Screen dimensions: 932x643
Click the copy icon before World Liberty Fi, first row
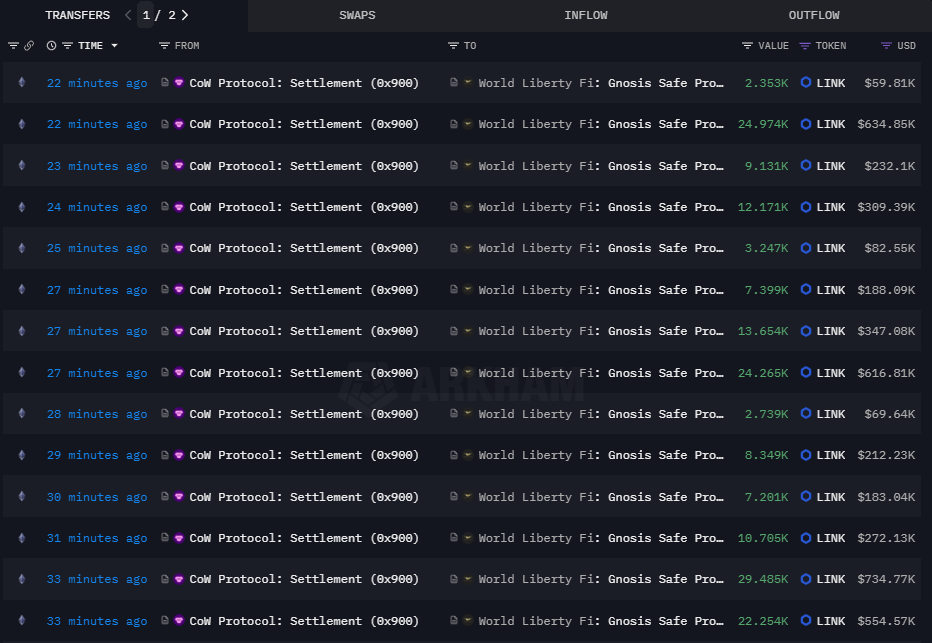click(454, 83)
